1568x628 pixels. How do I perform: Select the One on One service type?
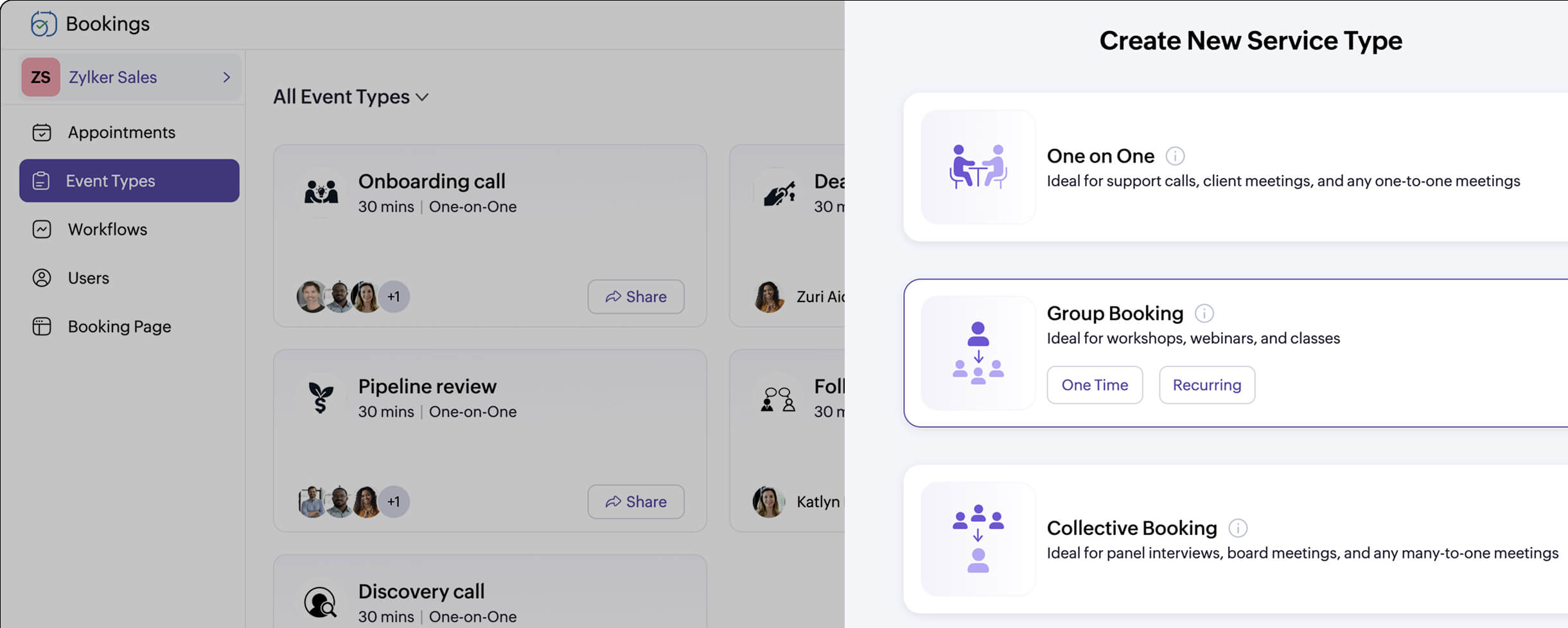coord(1236,167)
